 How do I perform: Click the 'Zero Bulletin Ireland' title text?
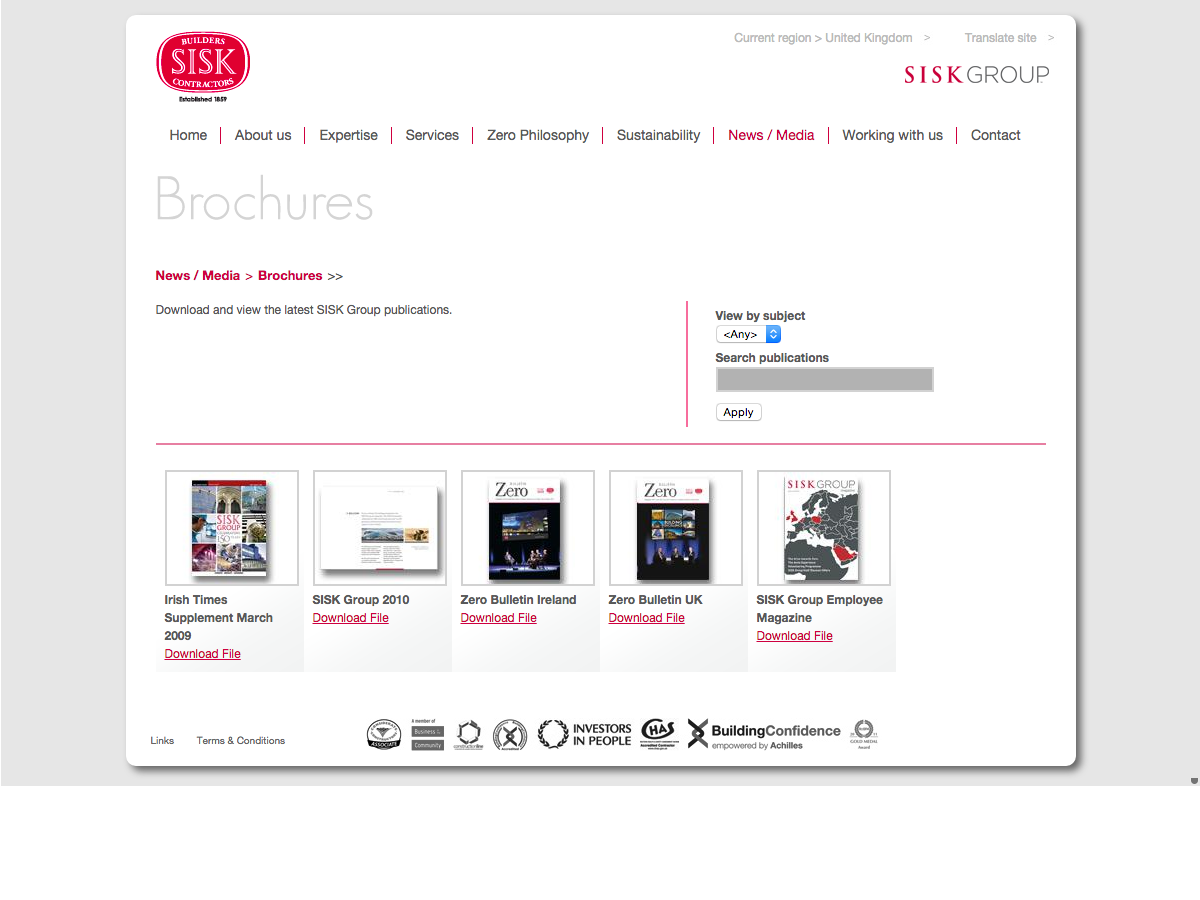(x=519, y=600)
